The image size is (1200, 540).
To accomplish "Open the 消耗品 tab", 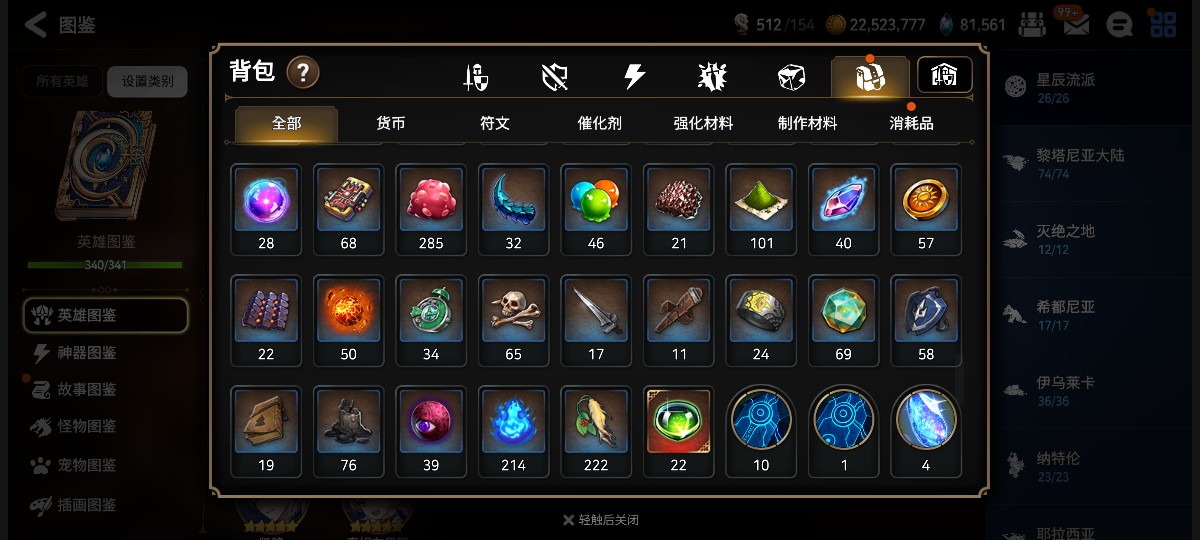I will tap(911, 123).
